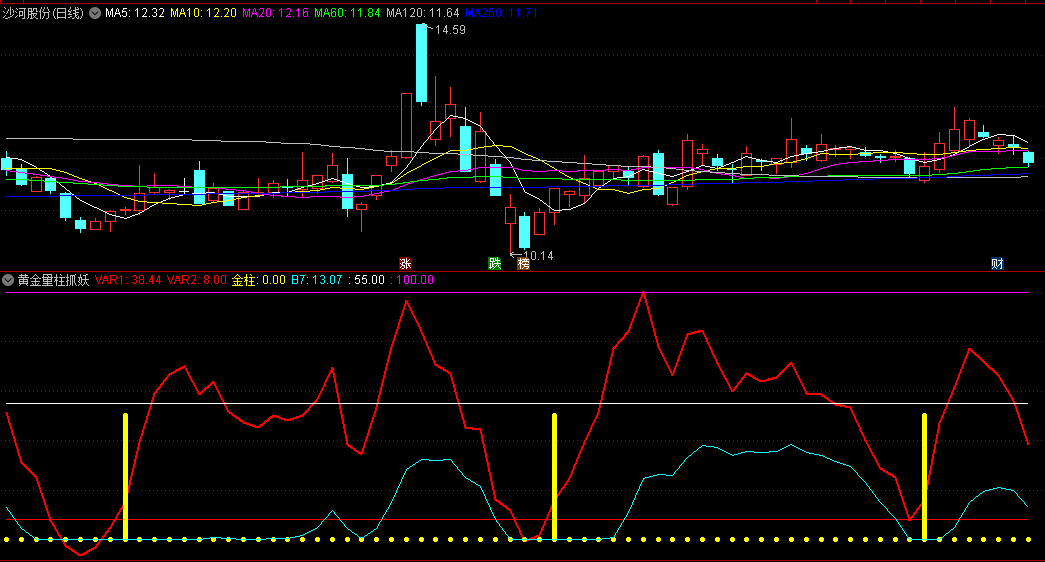
Task: Click the MA20: 12.16 label
Action: 275,13
